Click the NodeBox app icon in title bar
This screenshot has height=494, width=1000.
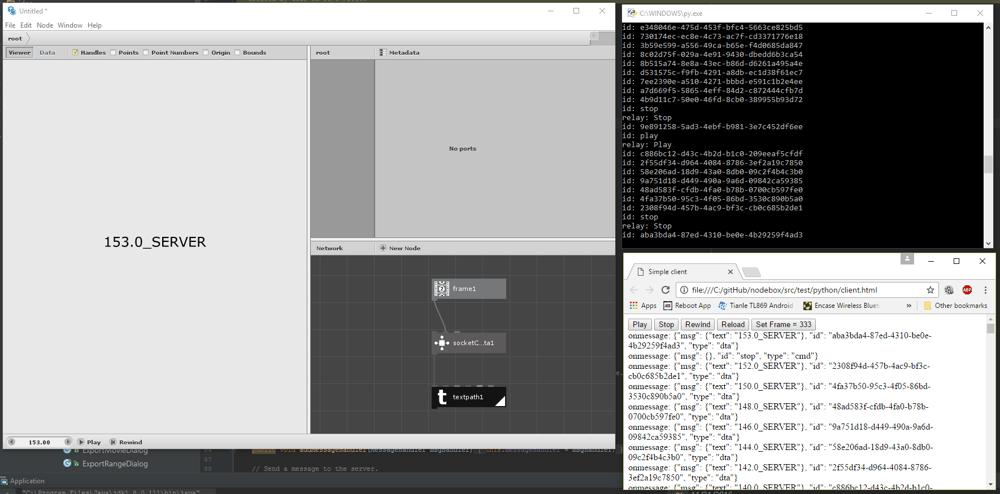11,11
